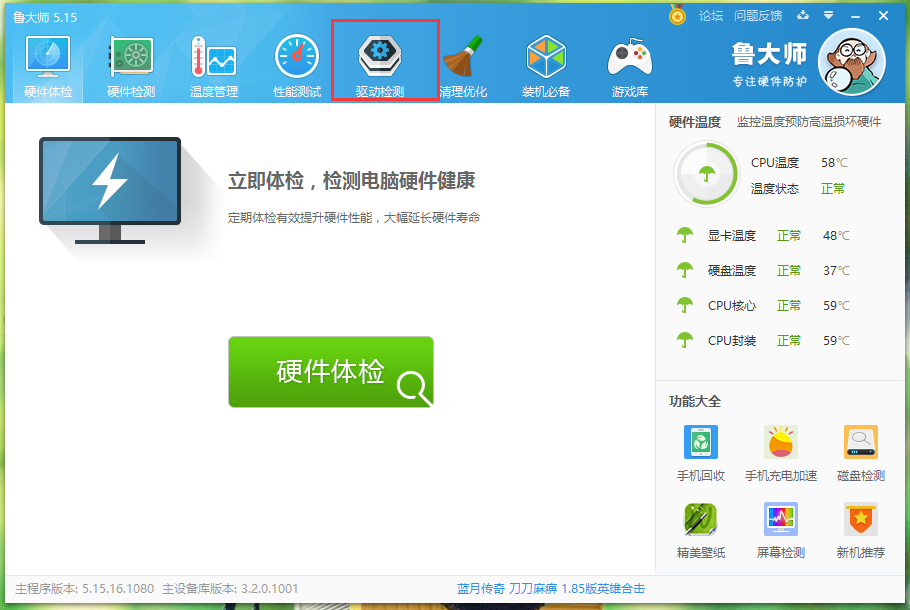Click the circular CPU temperature gauge
910x610 pixels.
(708, 172)
